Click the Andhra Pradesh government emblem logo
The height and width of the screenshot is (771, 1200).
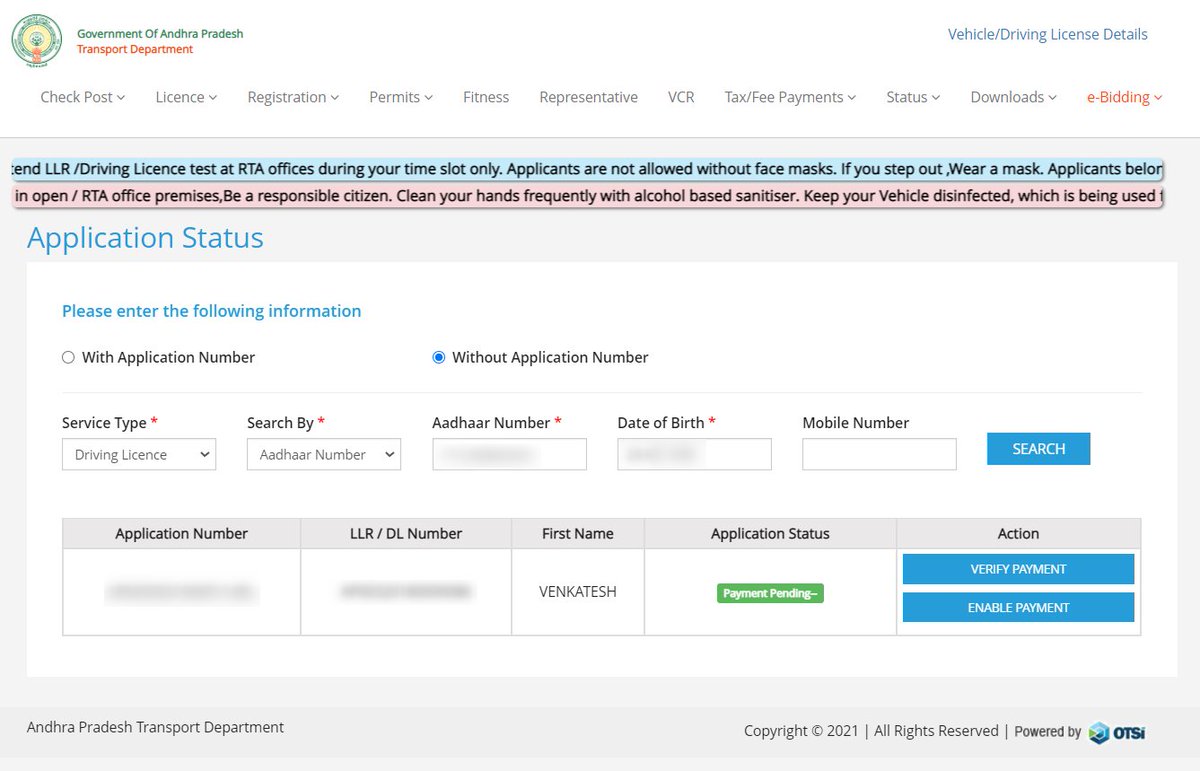[35, 40]
